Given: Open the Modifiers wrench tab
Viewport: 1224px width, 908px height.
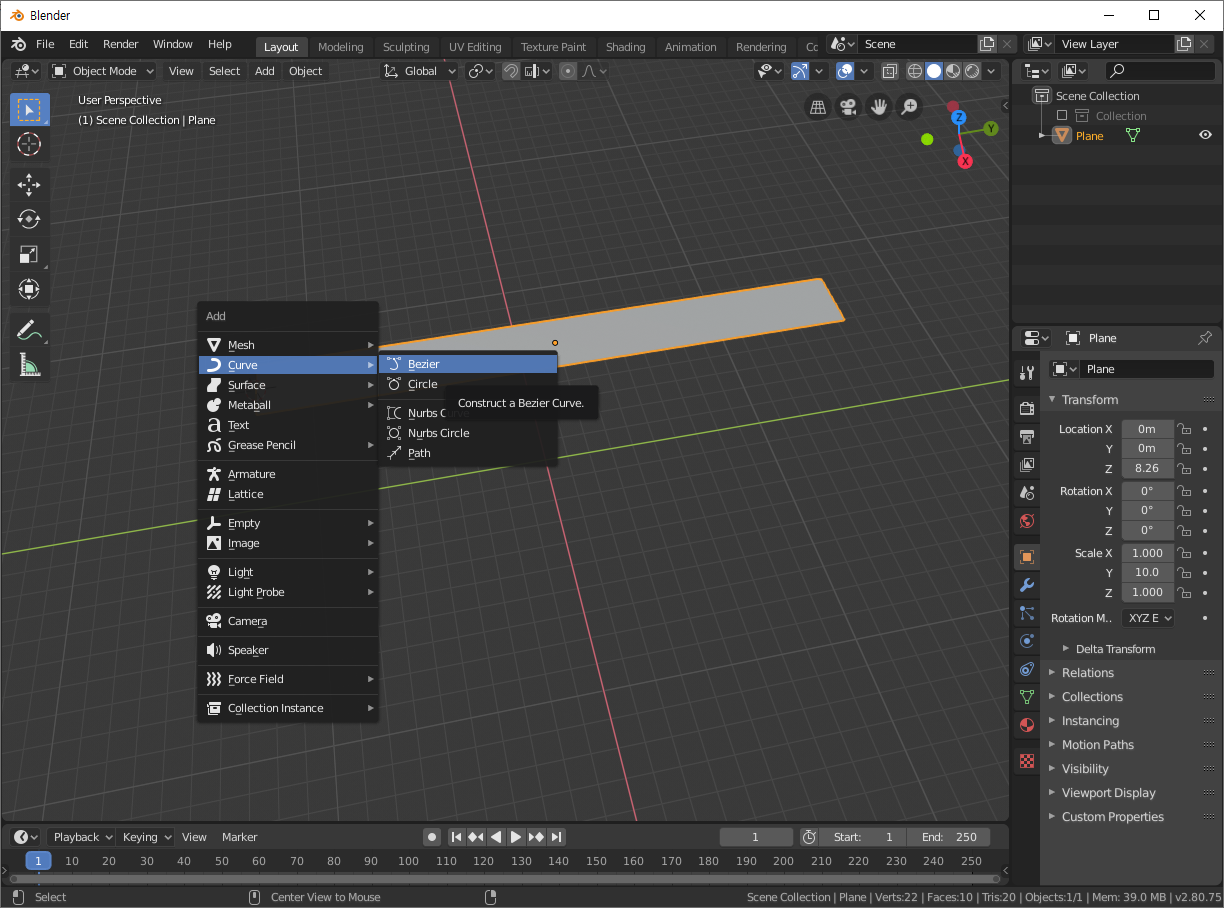Looking at the screenshot, I should tap(1026, 585).
